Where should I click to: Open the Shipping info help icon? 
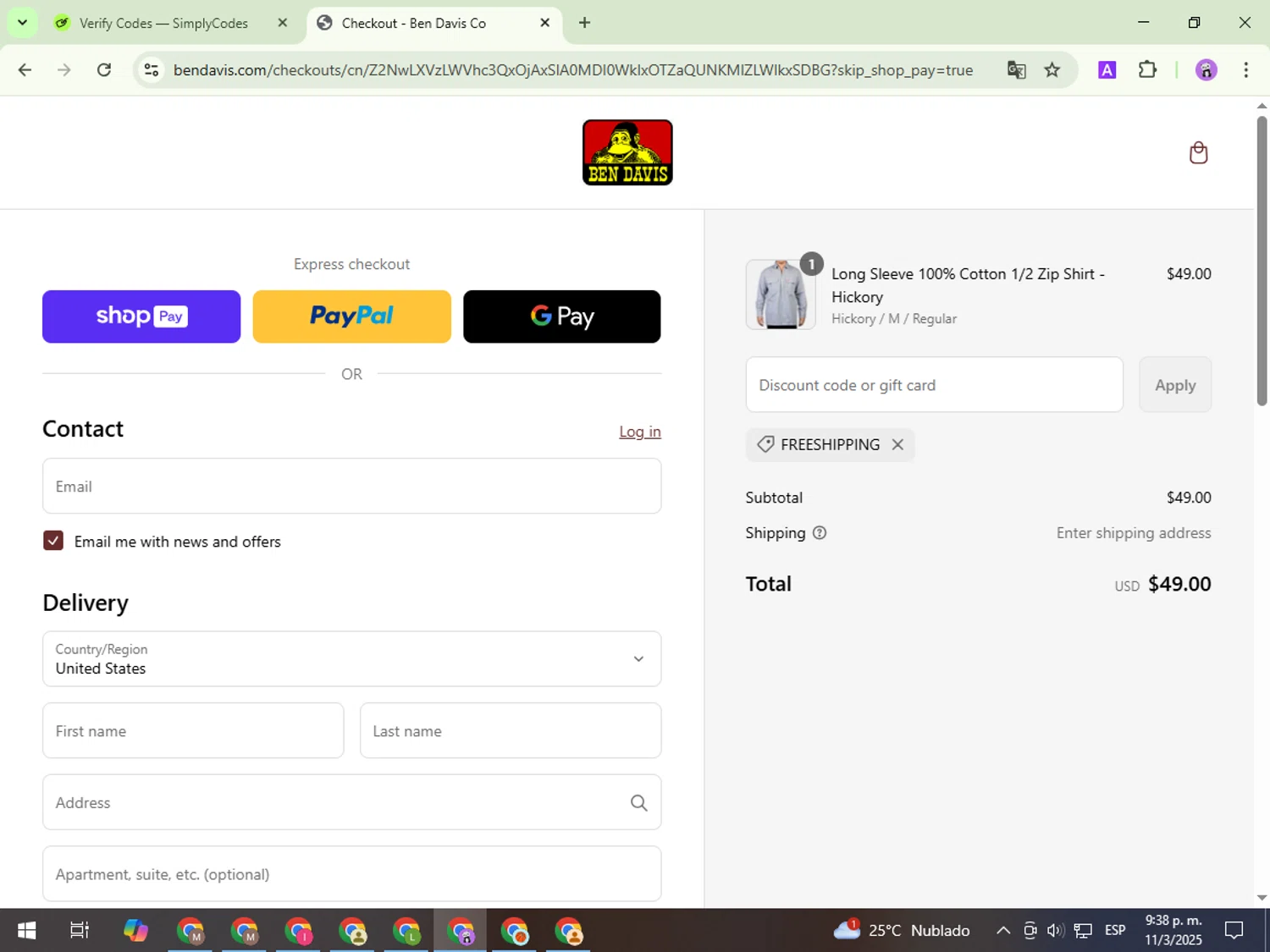click(x=820, y=533)
